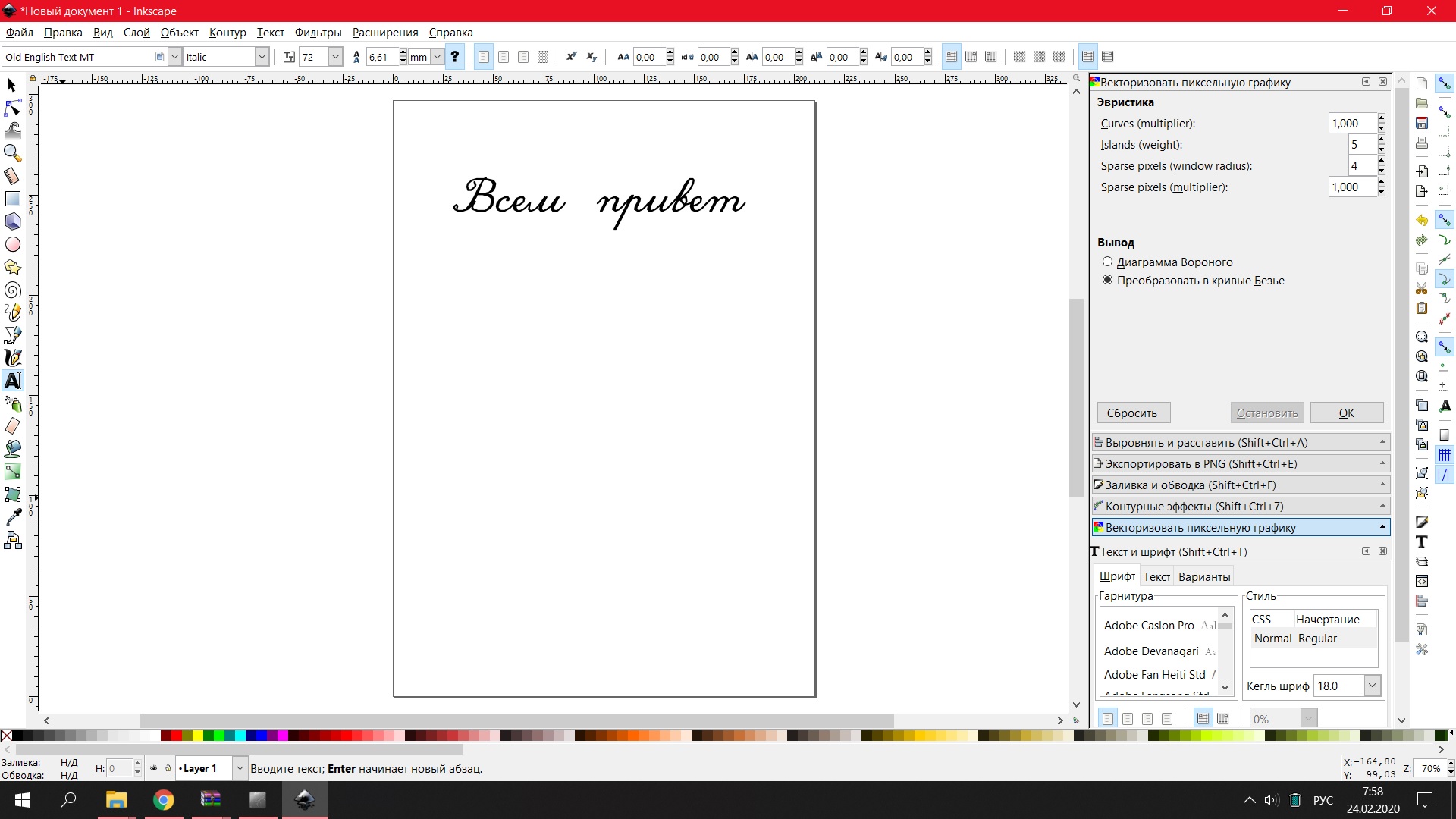The height and width of the screenshot is (819, 1456).
Task: Toggle layer visibility eye in status bar
Action: 154,768
